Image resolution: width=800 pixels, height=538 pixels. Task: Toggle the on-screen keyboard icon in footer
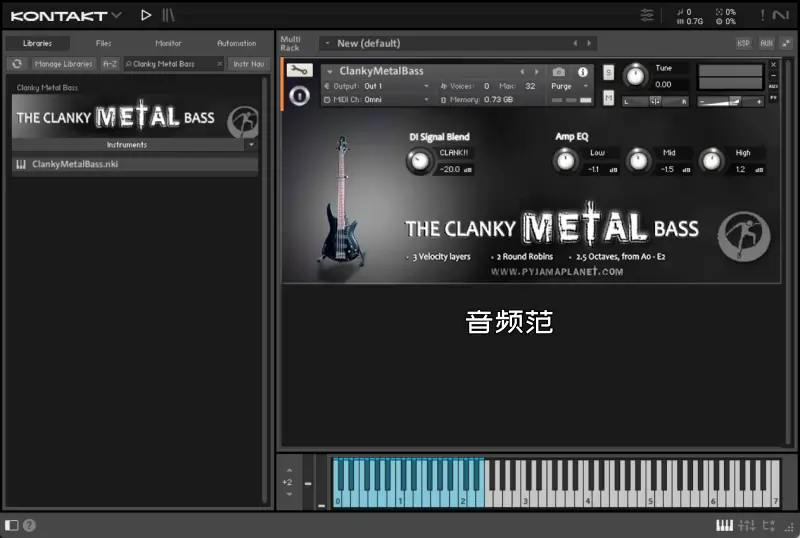pyautogui.click(x=724, y=525)
